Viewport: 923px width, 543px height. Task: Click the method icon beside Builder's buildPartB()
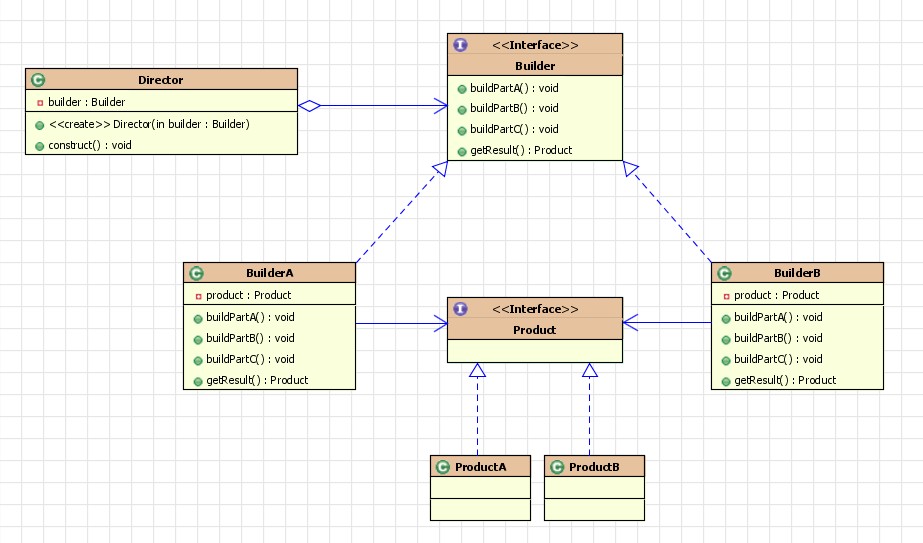462,110
